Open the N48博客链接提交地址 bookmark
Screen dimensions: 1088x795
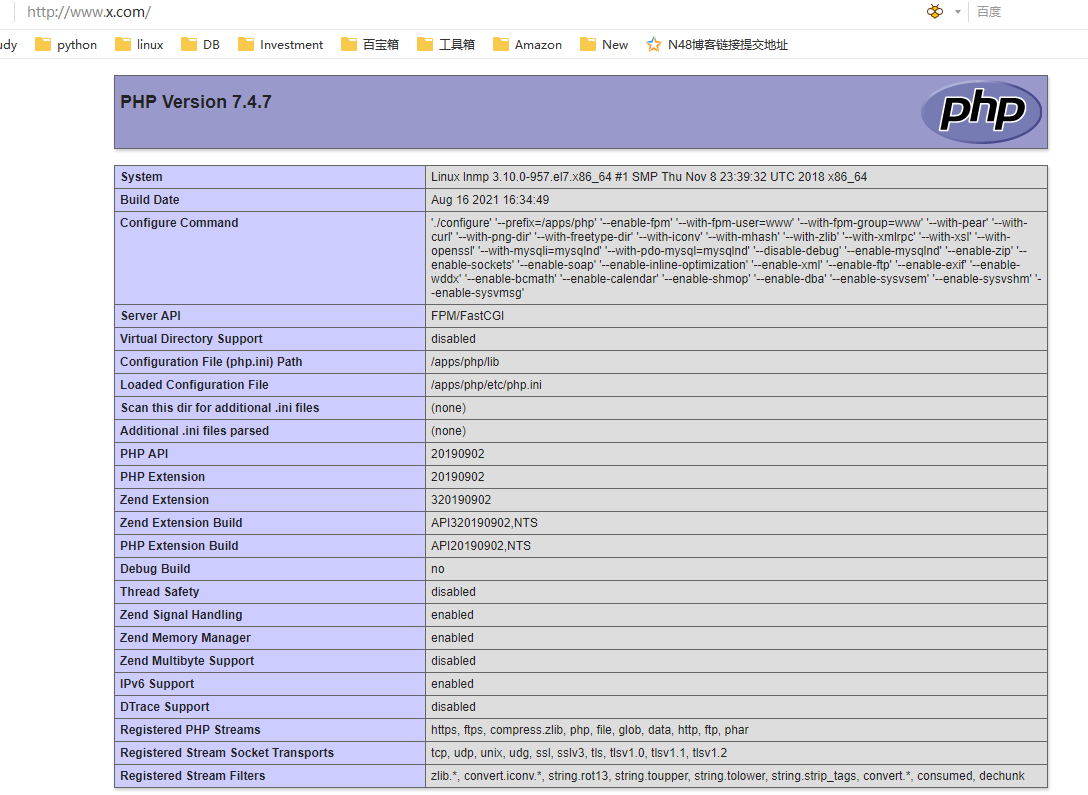(717, 44)
